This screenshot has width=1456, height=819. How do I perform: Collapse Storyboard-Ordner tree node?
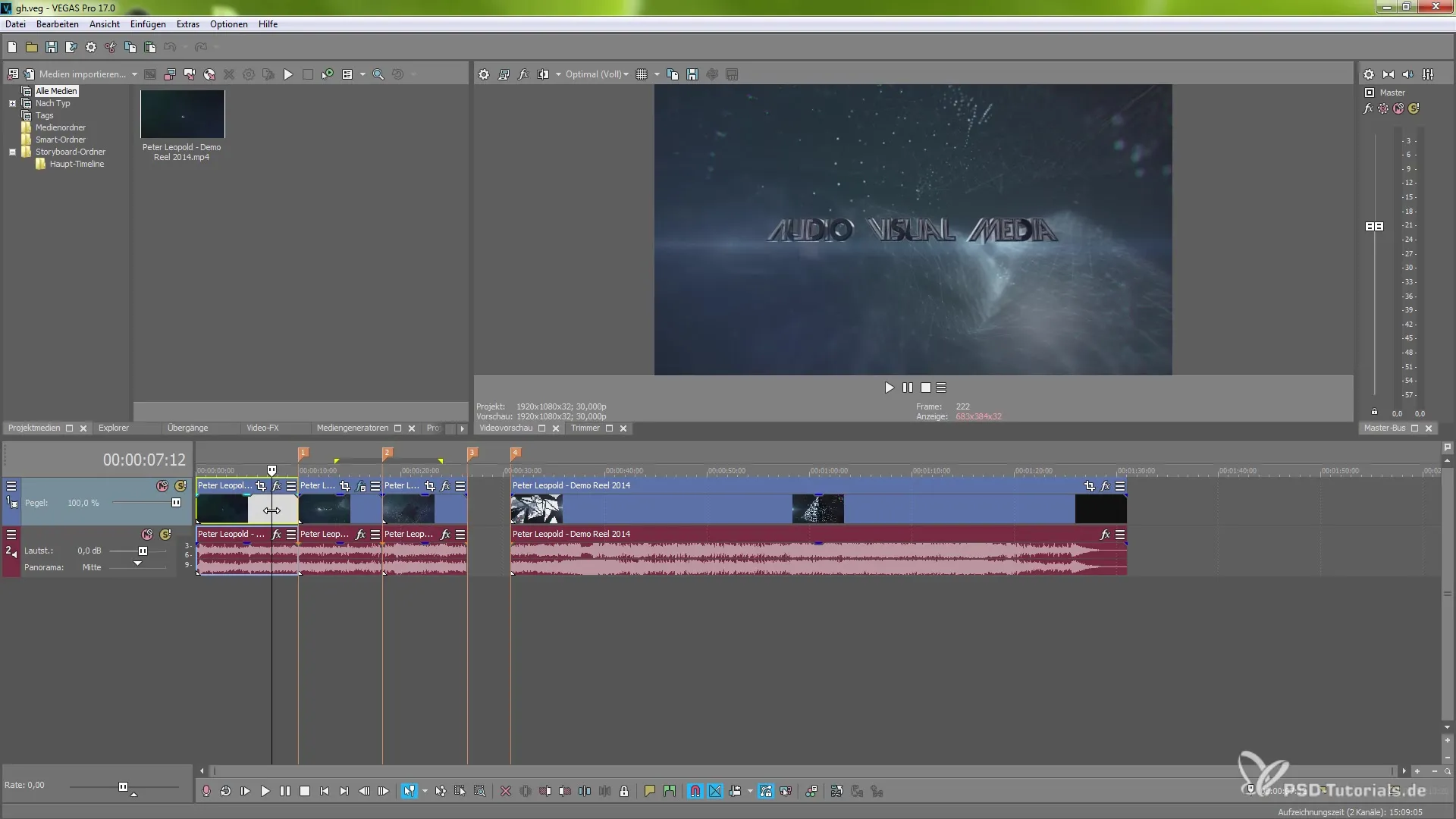coord(12,152)
